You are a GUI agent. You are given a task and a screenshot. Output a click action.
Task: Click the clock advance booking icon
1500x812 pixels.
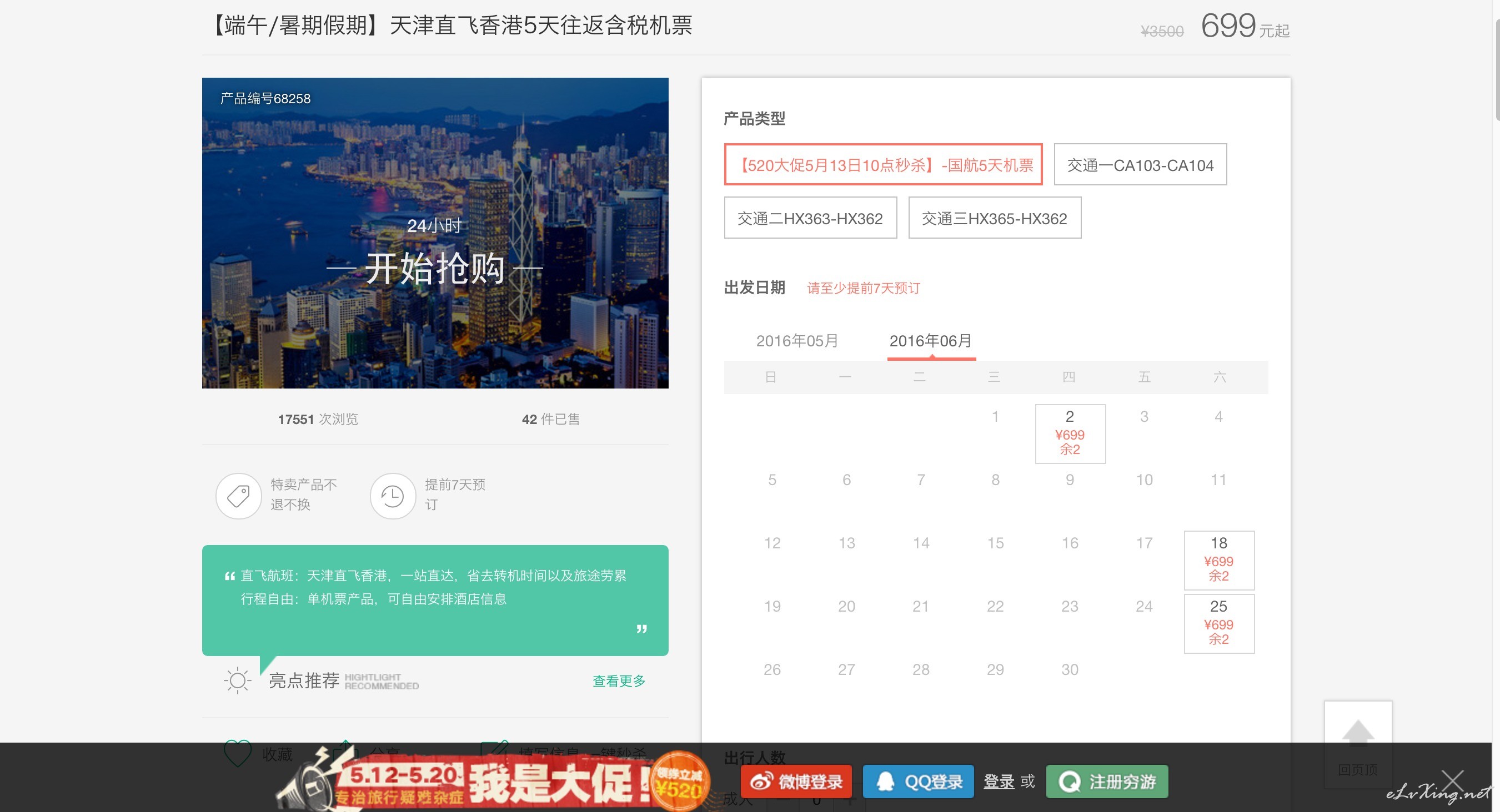pos(393,496)
